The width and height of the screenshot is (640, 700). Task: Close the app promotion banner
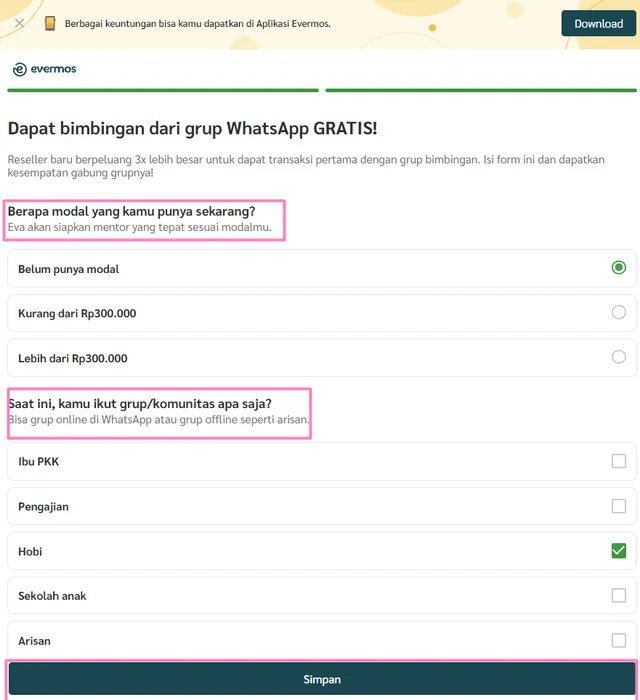click(x=19, y=23)
